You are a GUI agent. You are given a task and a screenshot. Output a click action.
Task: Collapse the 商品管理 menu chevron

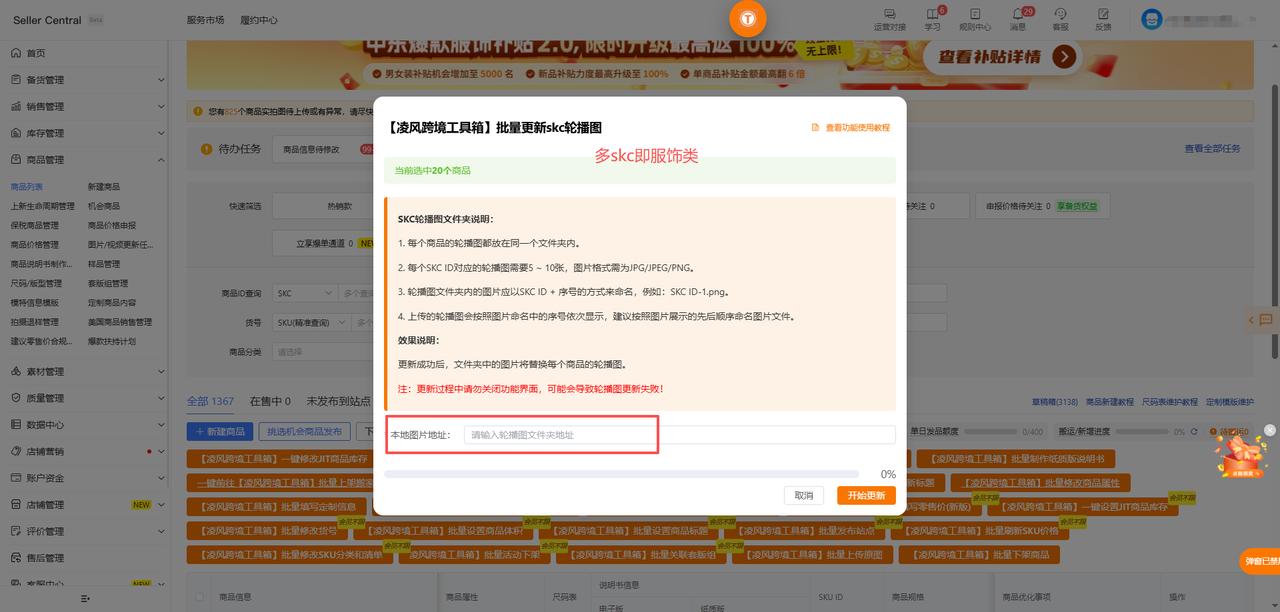(x=161, y=160)
